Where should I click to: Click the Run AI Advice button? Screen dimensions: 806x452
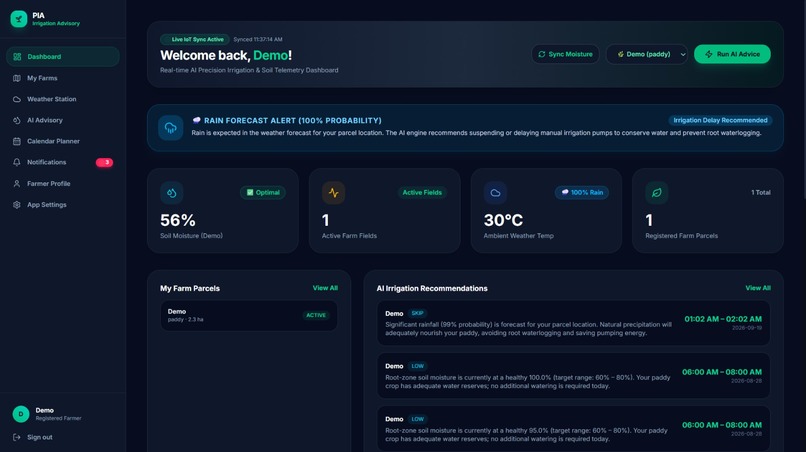click(732, 54)
